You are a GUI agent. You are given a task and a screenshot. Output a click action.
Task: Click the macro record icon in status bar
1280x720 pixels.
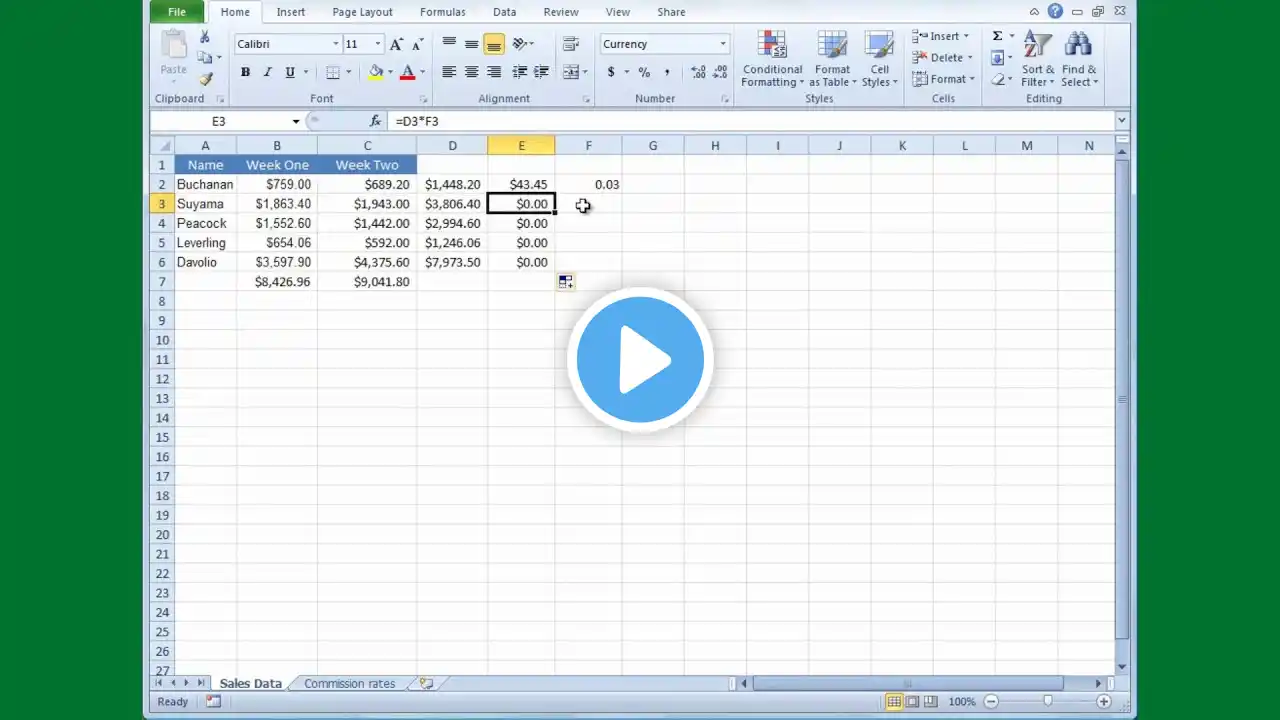point(213,702)
